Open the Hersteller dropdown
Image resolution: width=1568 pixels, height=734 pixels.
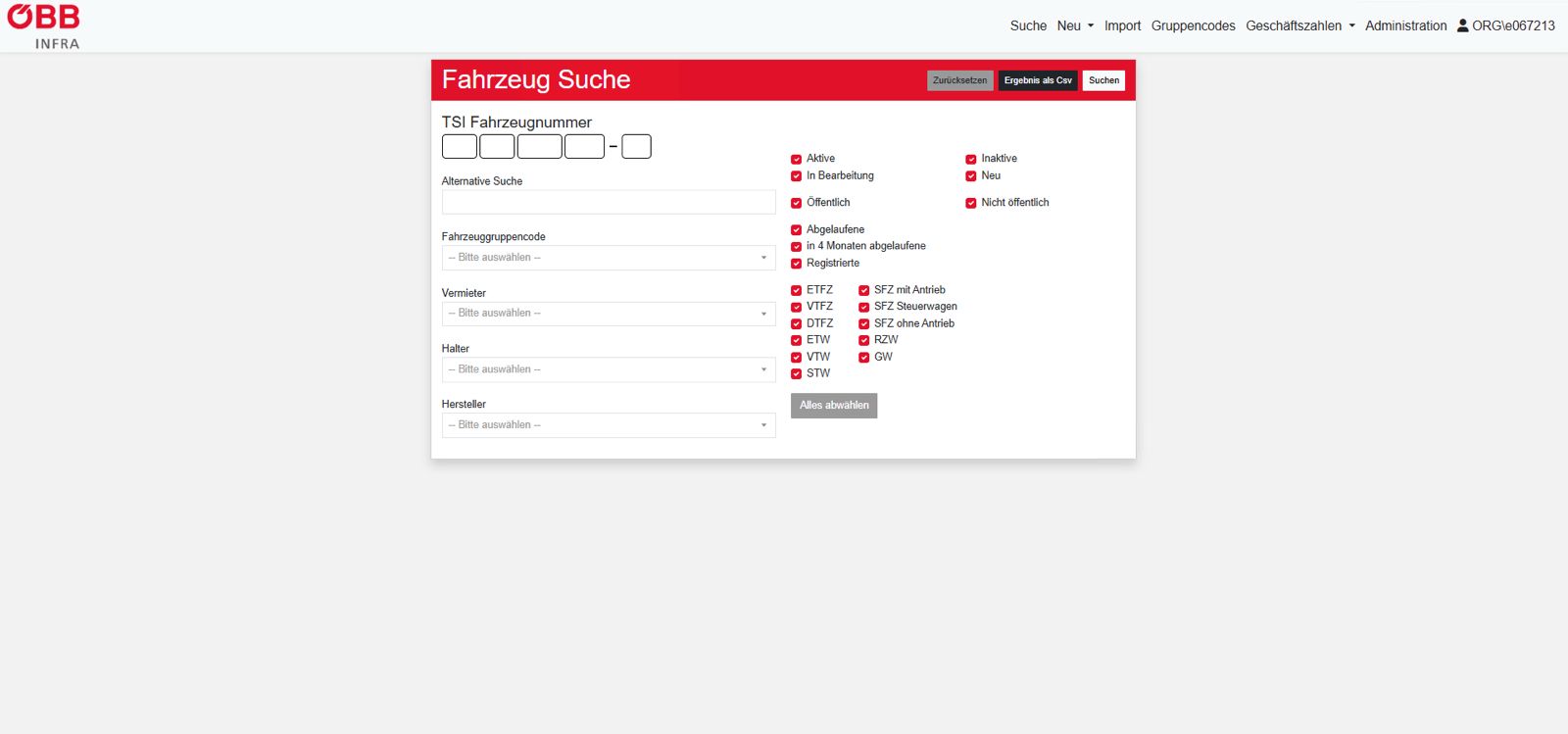tap(609, 425)
